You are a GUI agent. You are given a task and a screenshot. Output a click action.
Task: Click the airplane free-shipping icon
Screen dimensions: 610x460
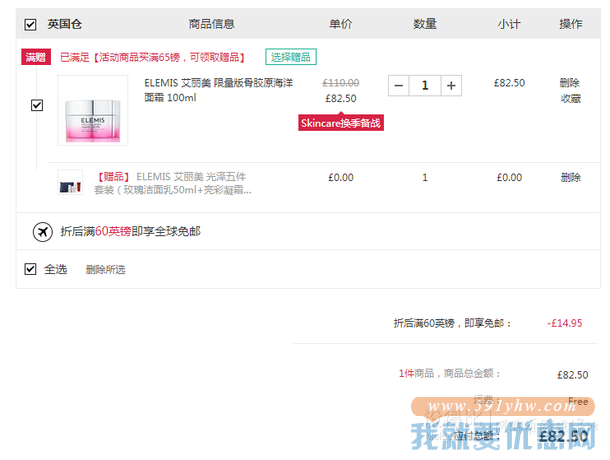pos(43,232)
